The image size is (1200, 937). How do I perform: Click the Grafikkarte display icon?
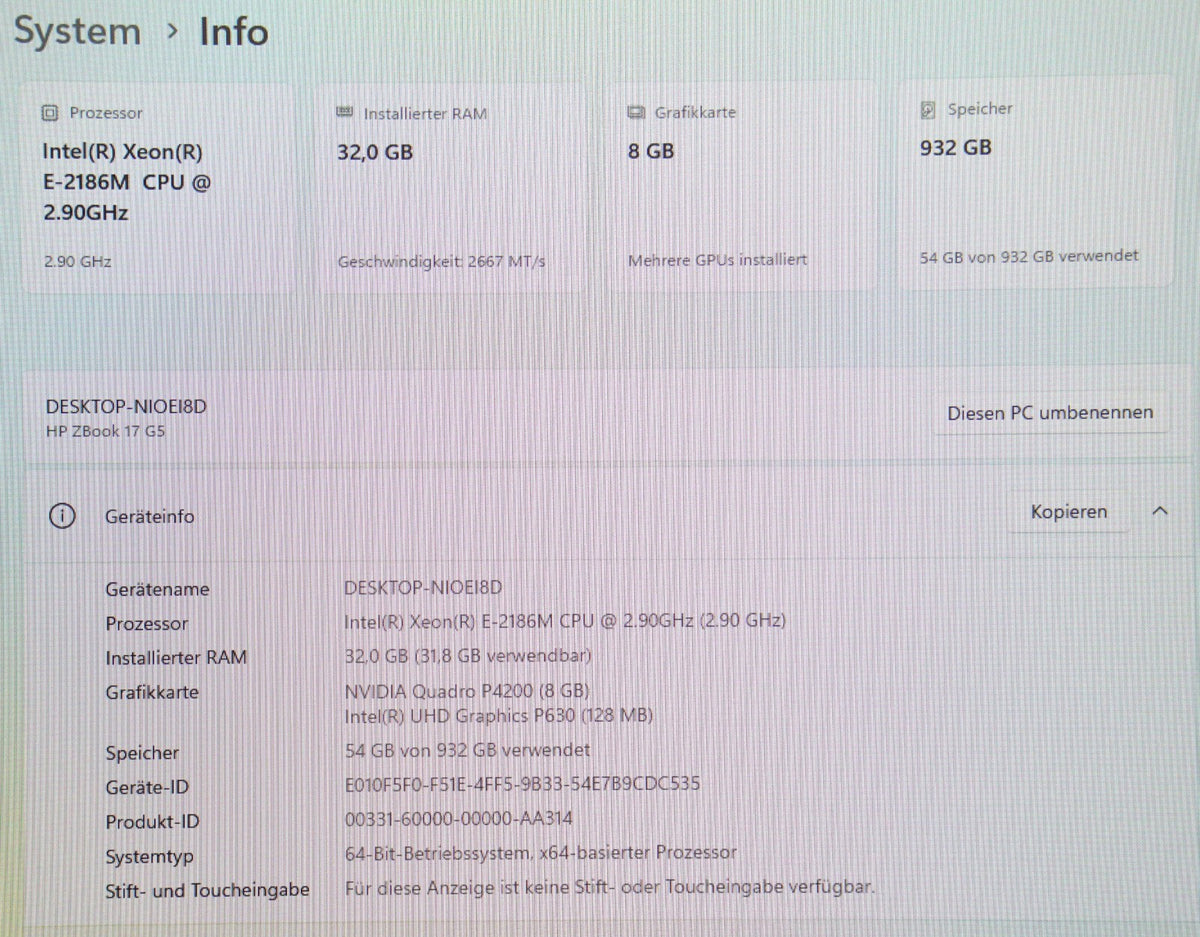point(636,112)
